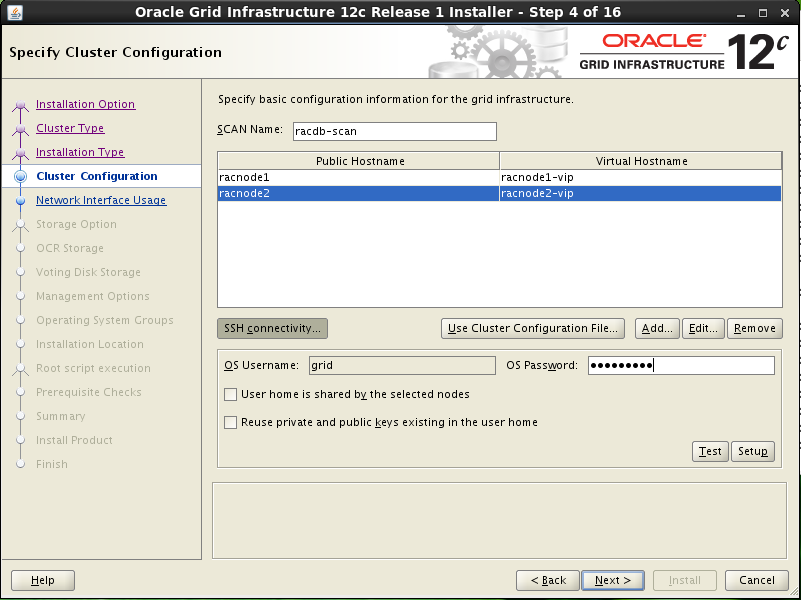Select the racnode2 public hostname cell
This screenshot has width=801, height=600.
click(358, 193)
